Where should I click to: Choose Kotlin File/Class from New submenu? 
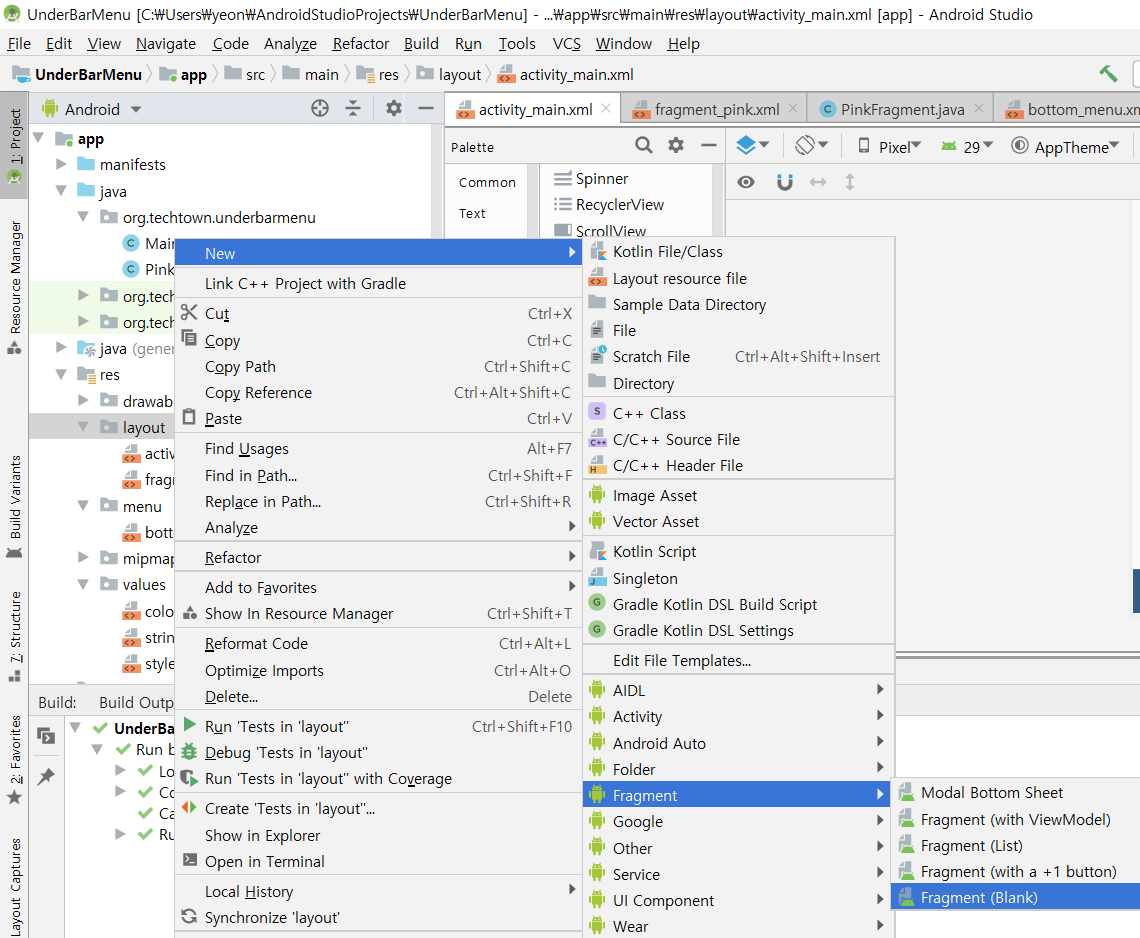click(x=739, y=252)
